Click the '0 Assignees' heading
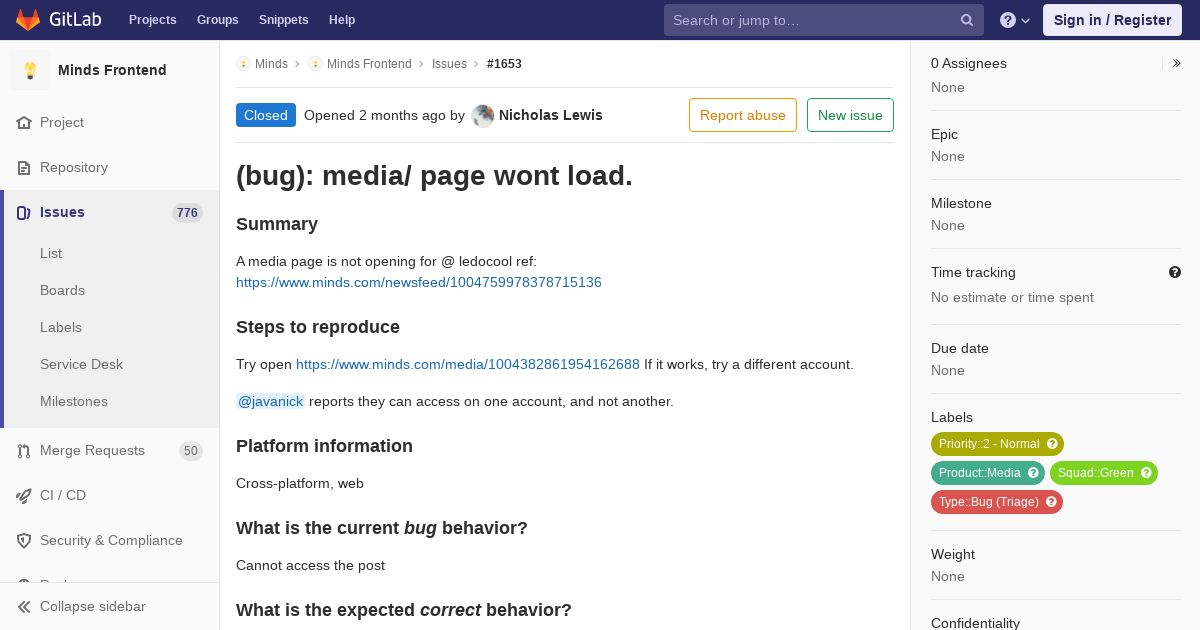The image size is (1200, 630). [969, 63]
